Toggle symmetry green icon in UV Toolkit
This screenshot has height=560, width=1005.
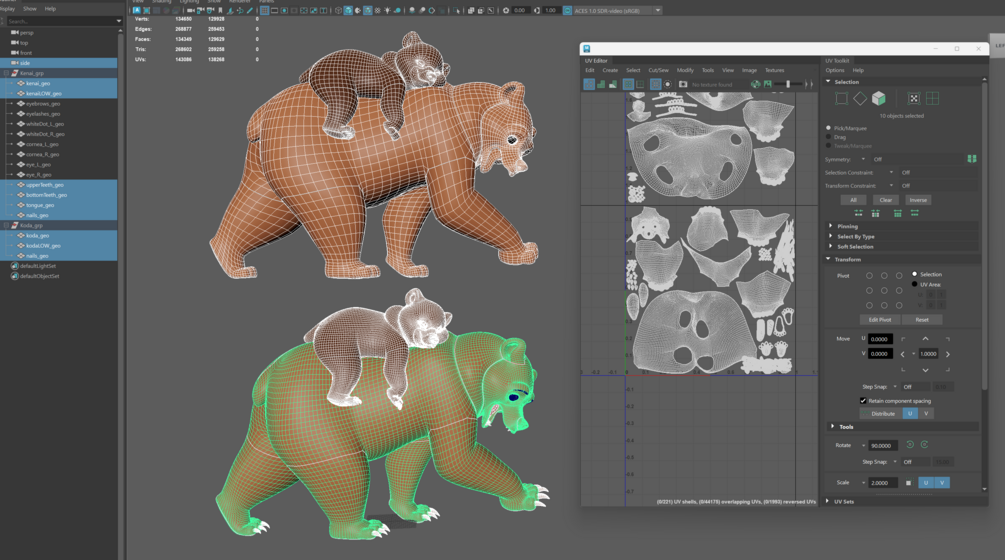point(972,159)
